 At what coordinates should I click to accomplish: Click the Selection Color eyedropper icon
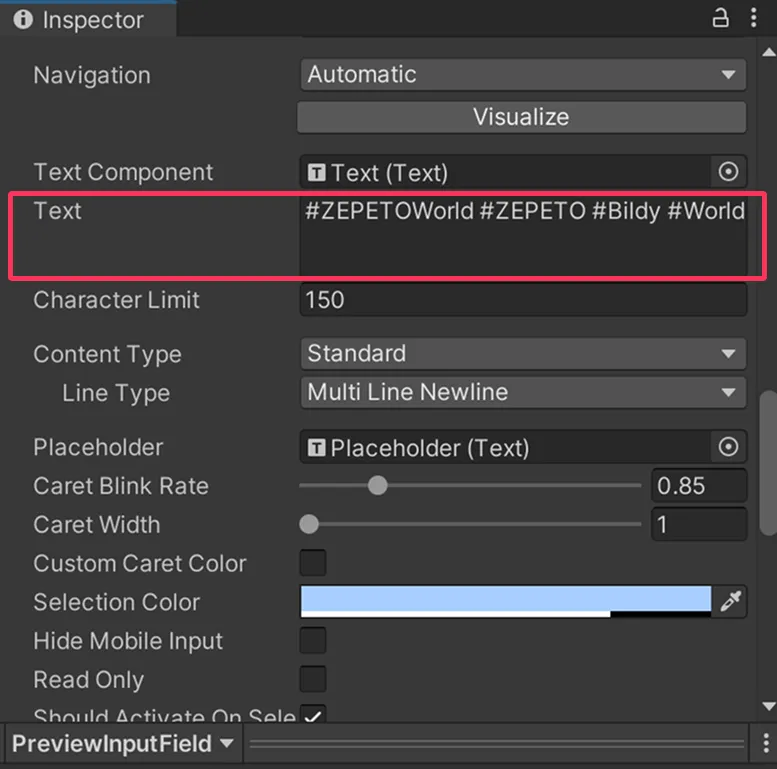pos(730,602)
